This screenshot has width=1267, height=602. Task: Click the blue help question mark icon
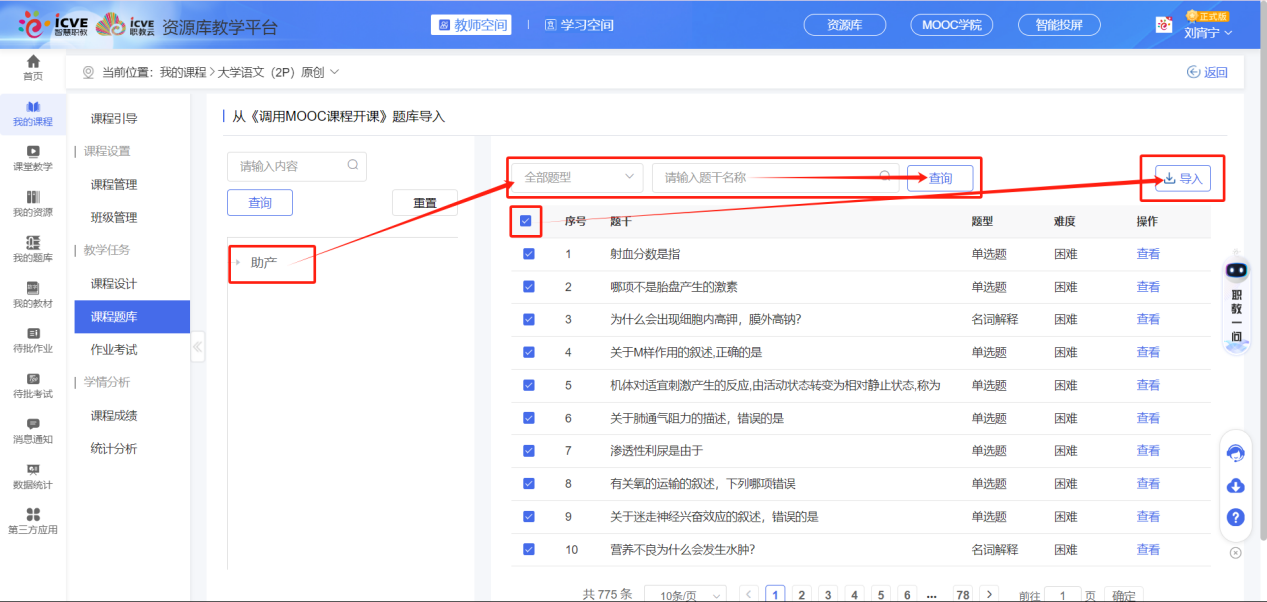click(x=1235, y=517)
